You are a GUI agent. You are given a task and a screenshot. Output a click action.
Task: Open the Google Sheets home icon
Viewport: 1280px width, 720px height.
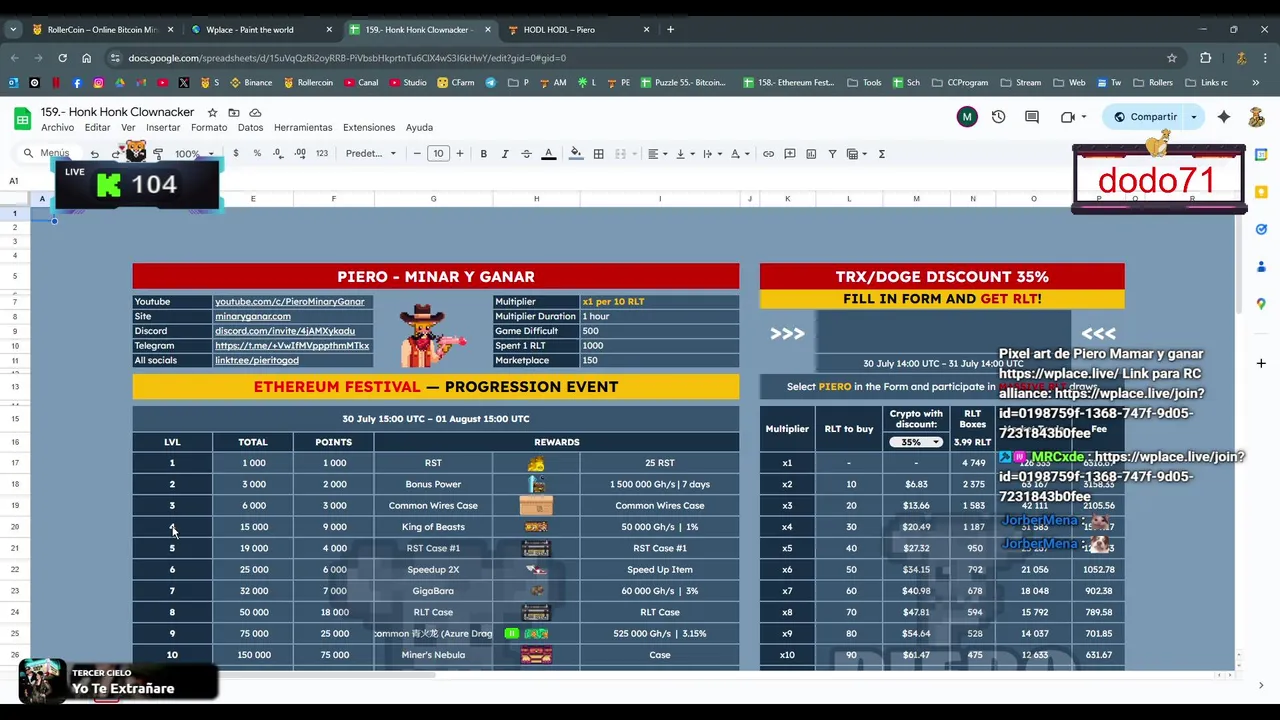[x=22, y=119]
